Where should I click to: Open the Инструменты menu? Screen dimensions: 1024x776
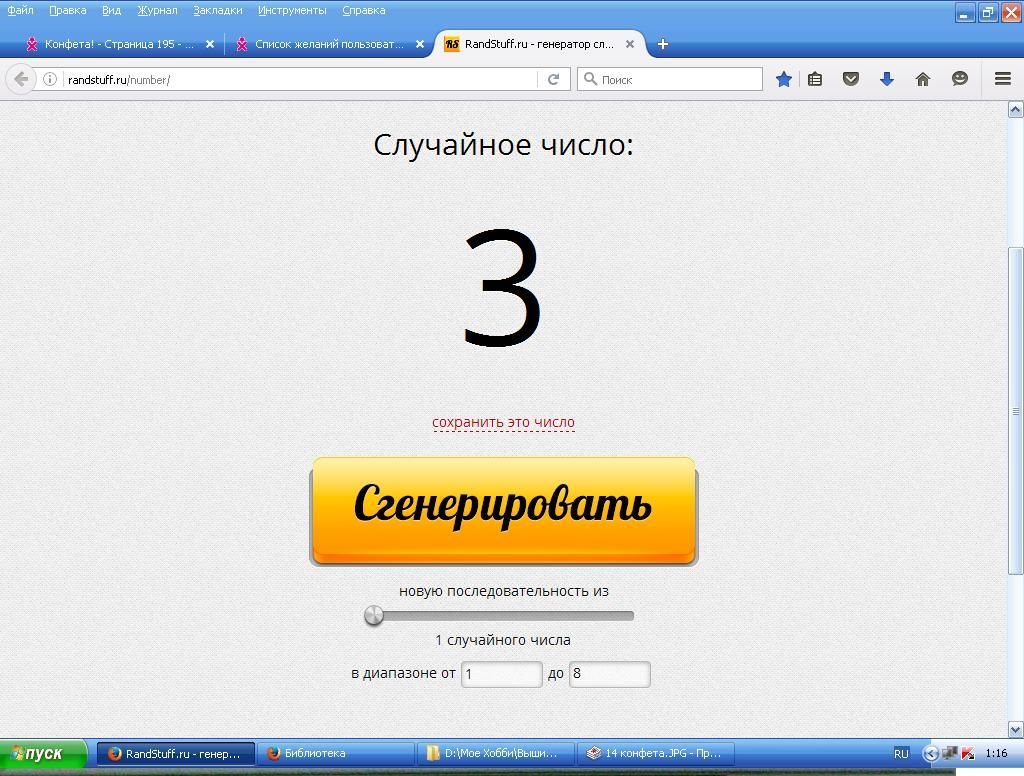[291, 10]
